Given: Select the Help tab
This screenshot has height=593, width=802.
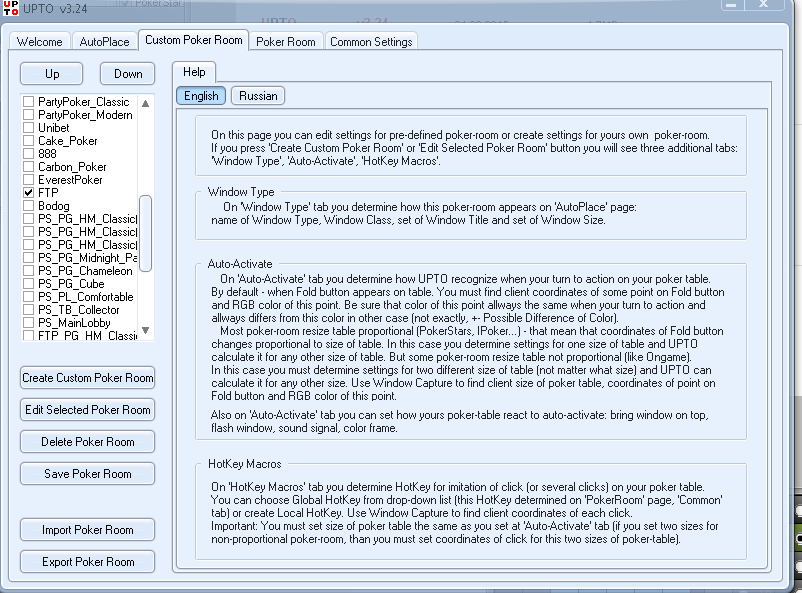Looking at the screenshot, I should 194,72.
